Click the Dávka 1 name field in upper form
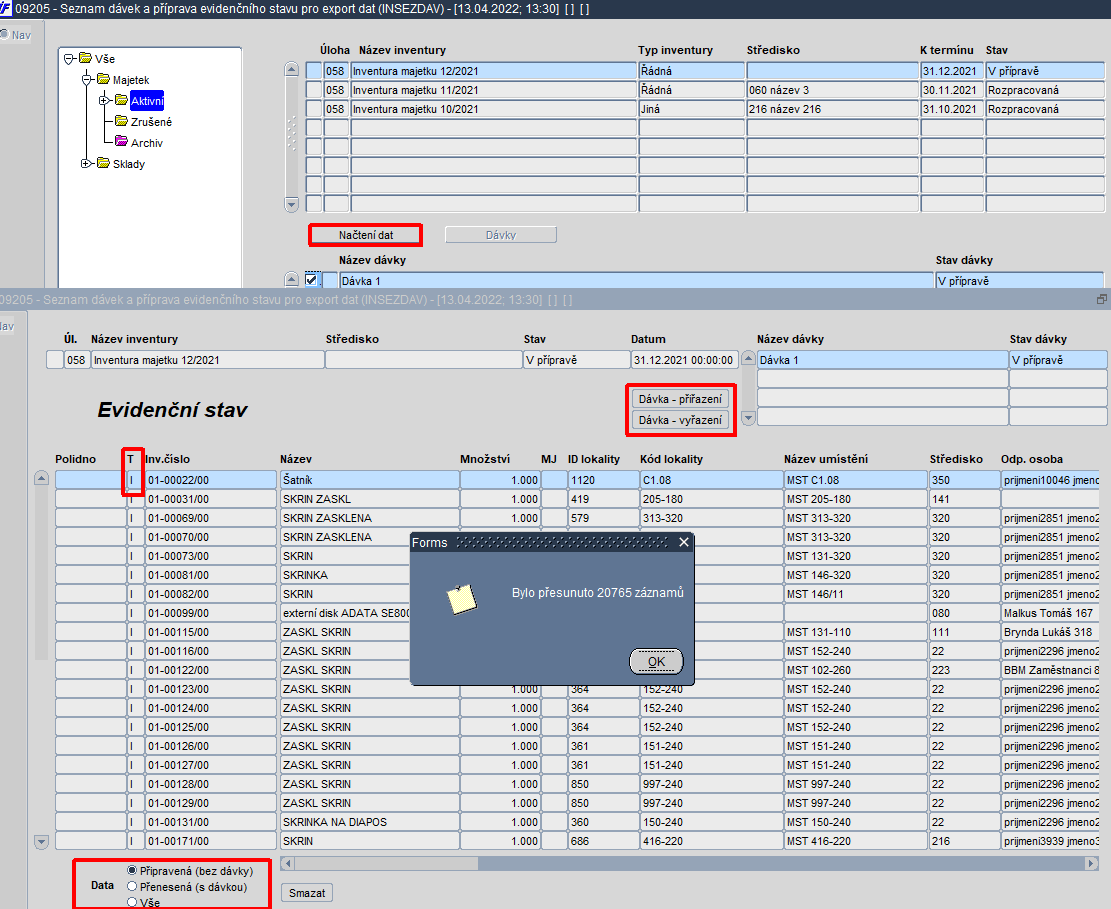The height and width of the screenshot is (909, 1111). coord(636,281)
